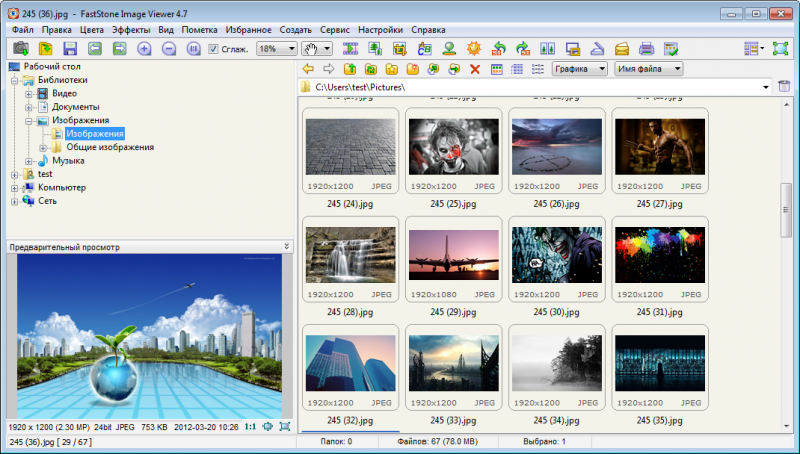
Task: Rotate image left with green arrow icon
Action: point(498,48)
